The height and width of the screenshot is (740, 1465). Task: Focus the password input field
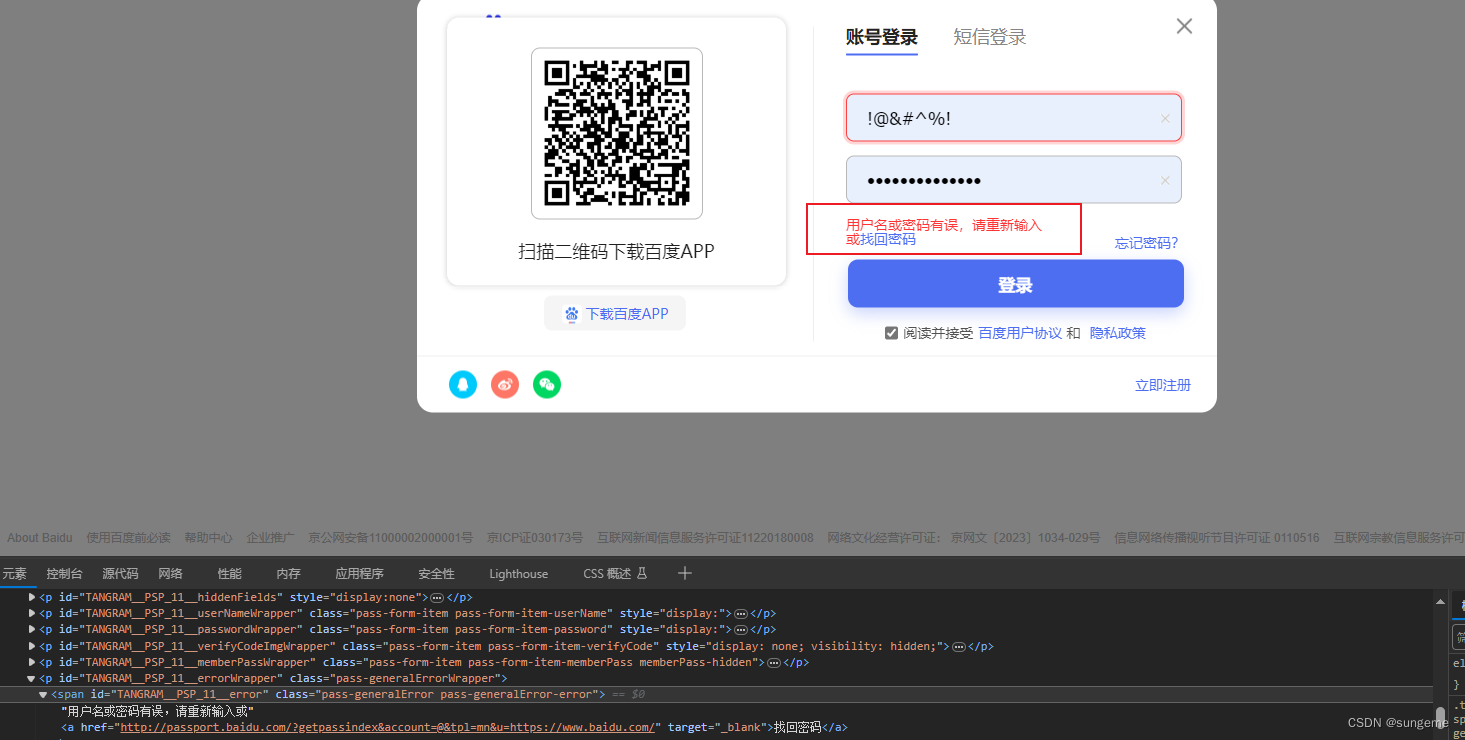coord(1014,180)
